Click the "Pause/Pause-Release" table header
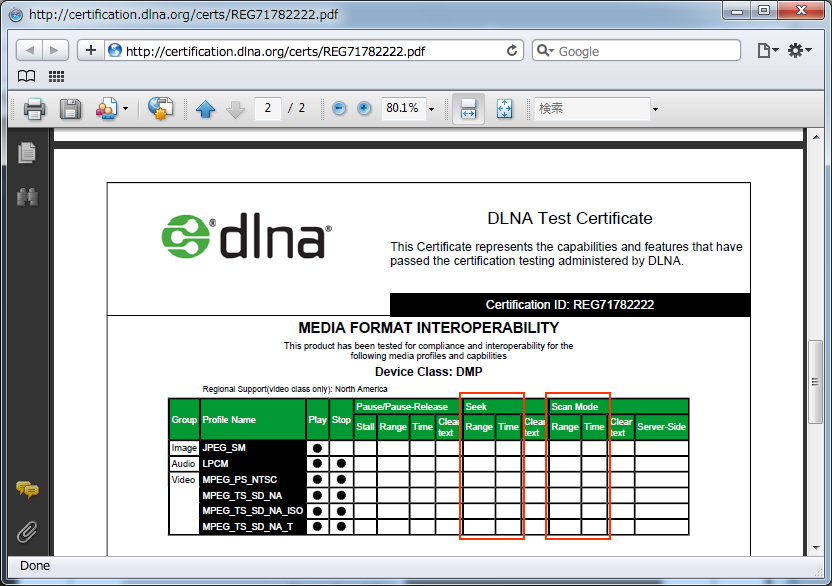The width and height of the screenshot is (832, 586). tap(402, 407)
